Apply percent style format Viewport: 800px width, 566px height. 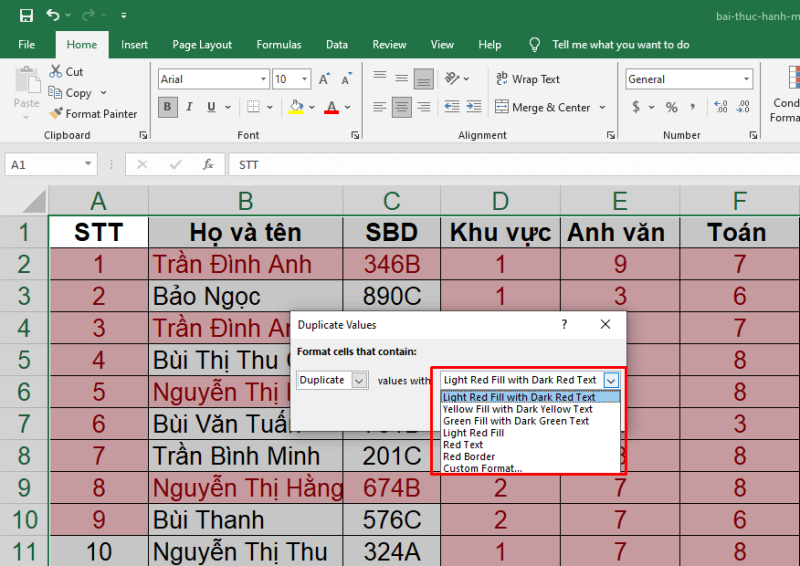[x=671, y=107]
